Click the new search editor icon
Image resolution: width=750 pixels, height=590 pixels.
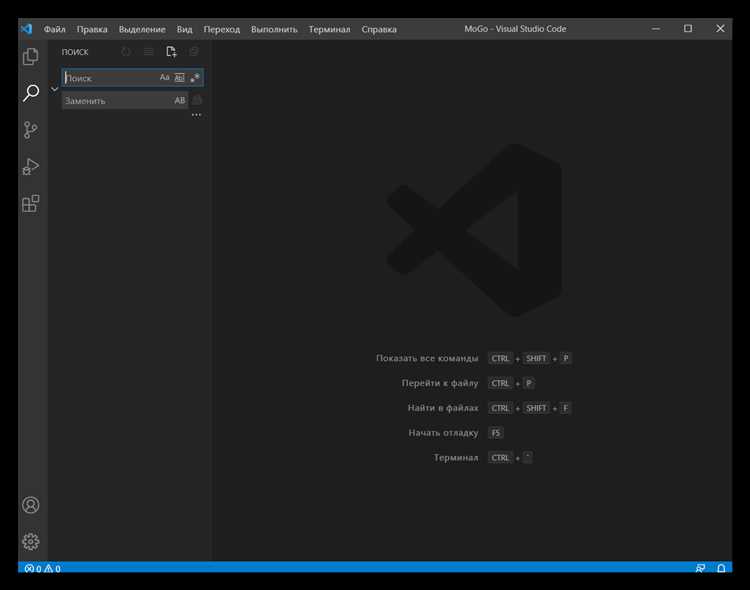(x=171, y=52)
